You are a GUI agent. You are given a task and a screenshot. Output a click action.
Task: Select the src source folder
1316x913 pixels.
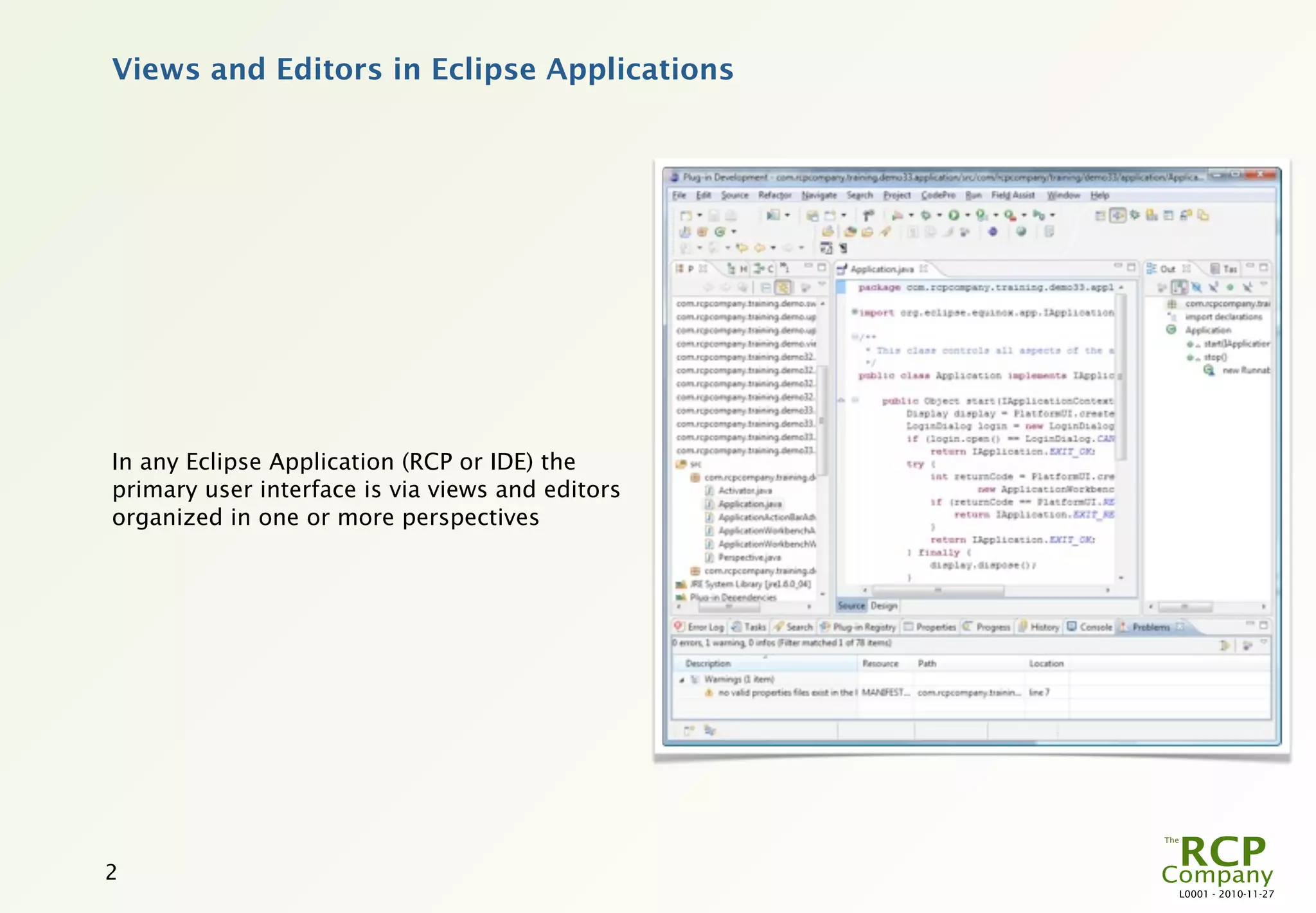tap(688, 464)
